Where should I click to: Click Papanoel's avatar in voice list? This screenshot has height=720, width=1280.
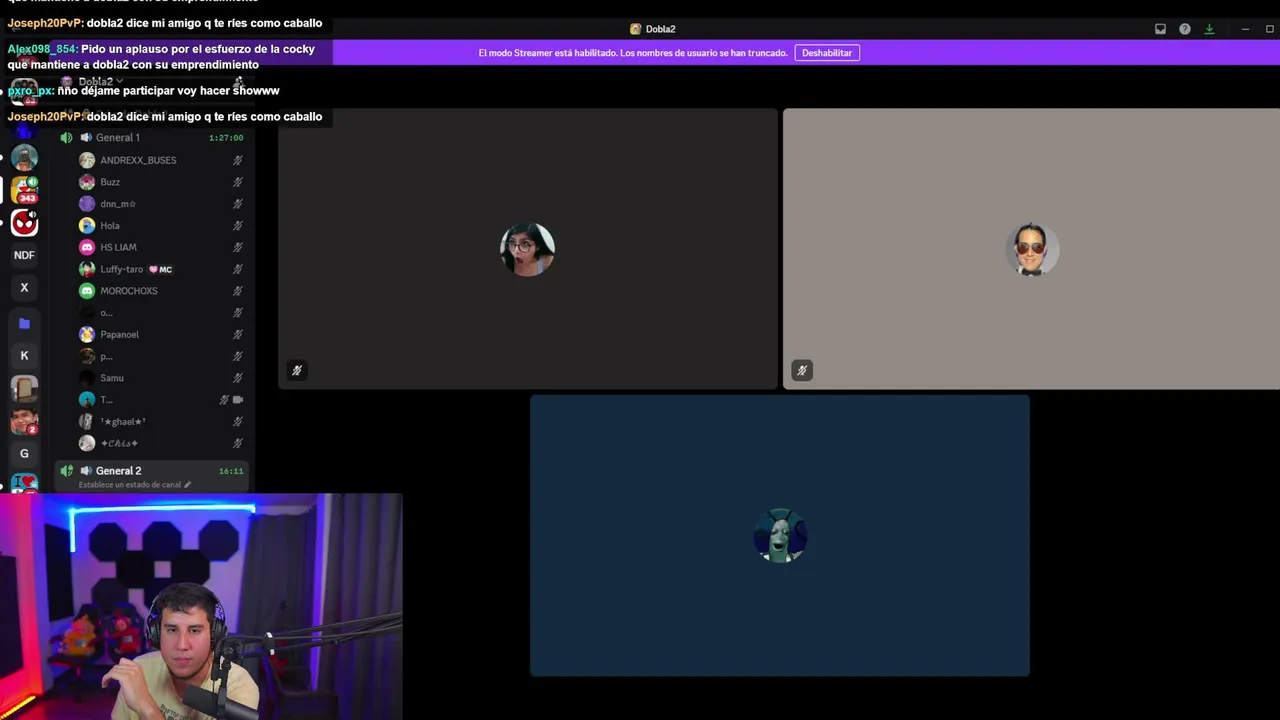point(87,335)
